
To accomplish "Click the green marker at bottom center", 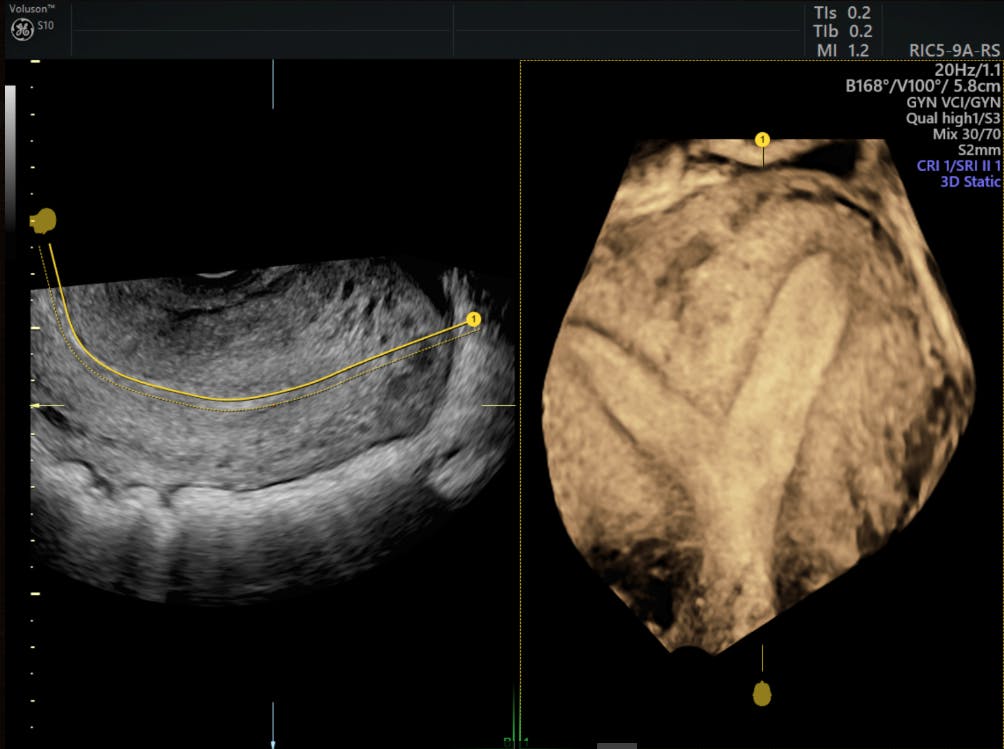I will tap(517, 722).
